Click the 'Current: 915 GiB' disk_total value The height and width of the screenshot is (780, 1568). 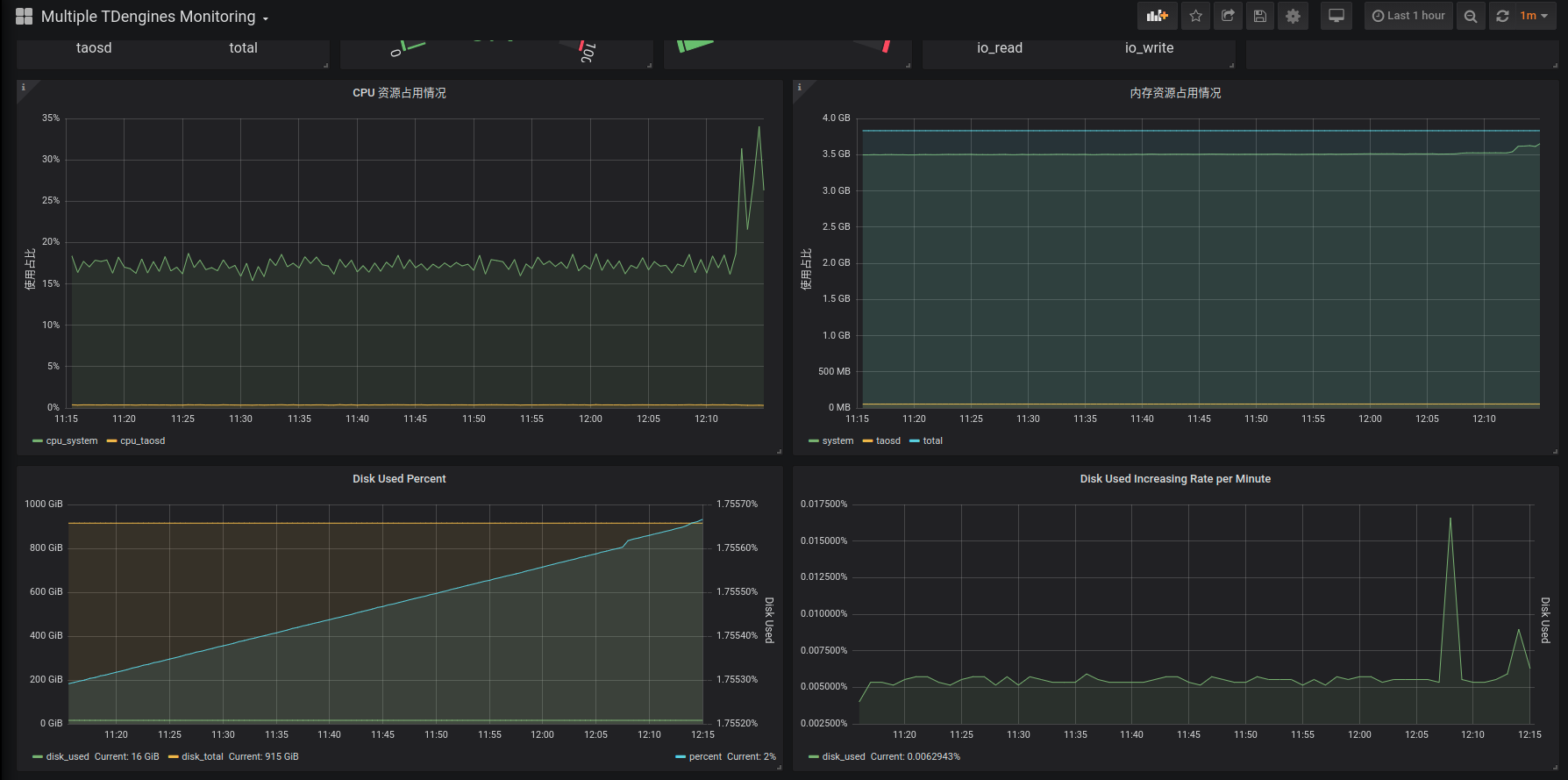264,757
